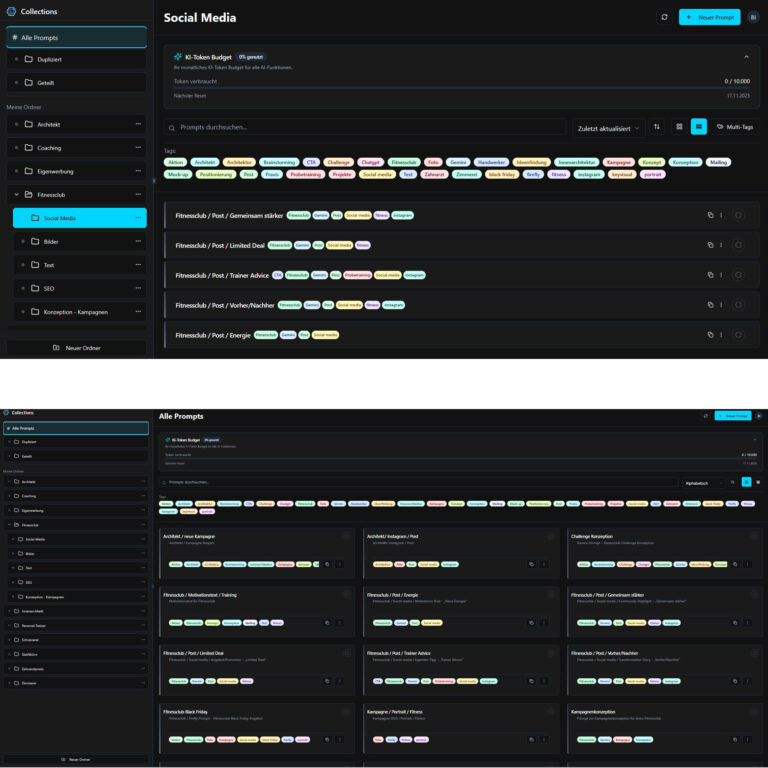Click refresh icon beside Social Media's Neuer Prompt
Viewport: 768px width, 768px height.
(664, 17)
